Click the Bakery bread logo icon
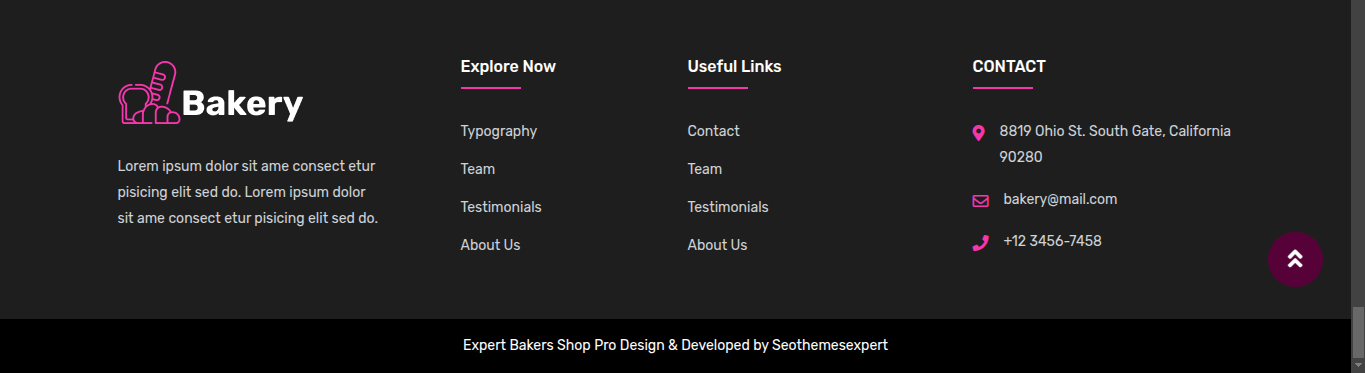Image resolution: width=1365 pixels, height=373 pixels. point(149,93)
